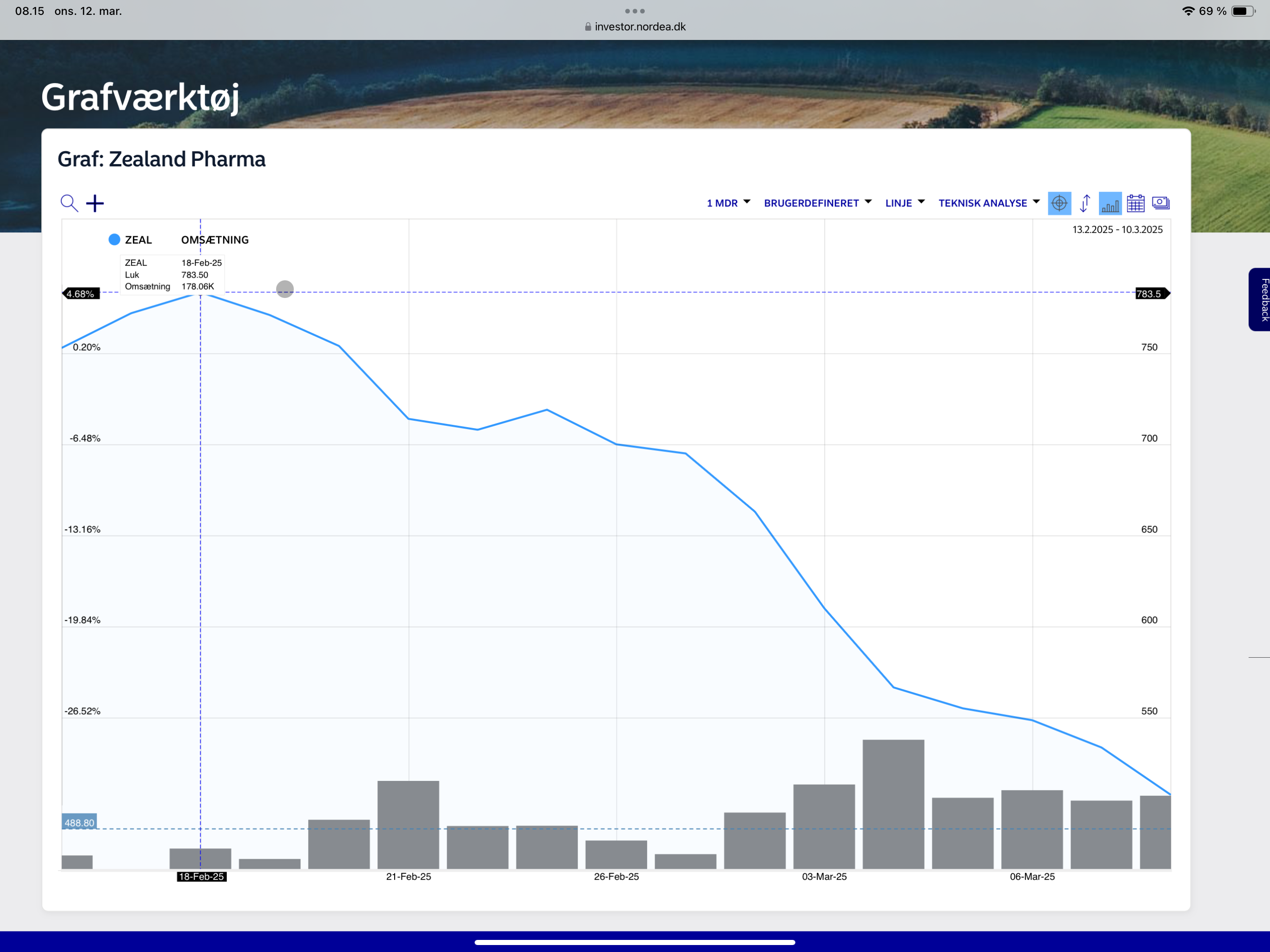Click the 21-Feb-25 axis date label
1270x952 pixels.
[x=409, y=877]
